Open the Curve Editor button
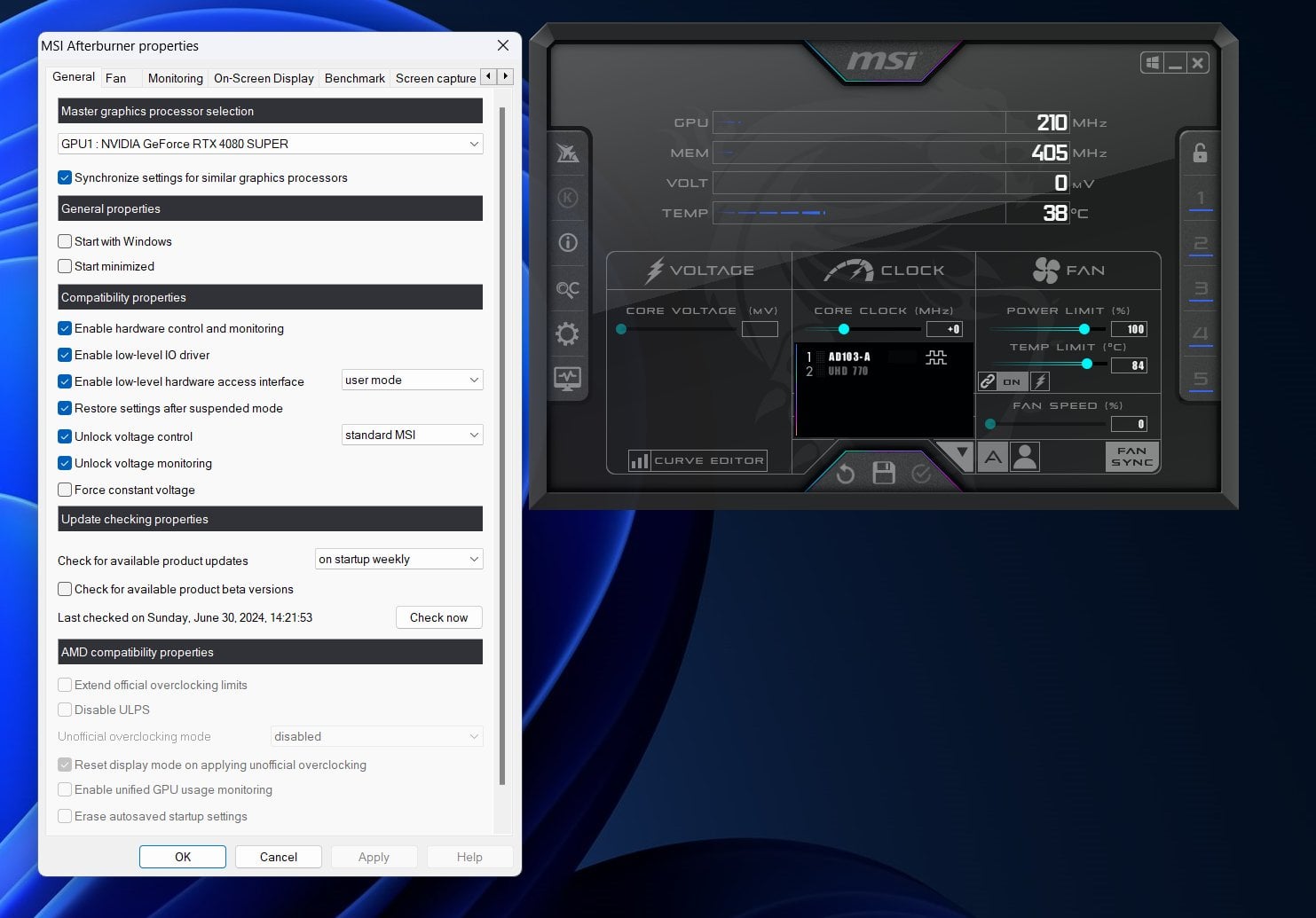1316x918 pixels. click(x=697, y=460)
